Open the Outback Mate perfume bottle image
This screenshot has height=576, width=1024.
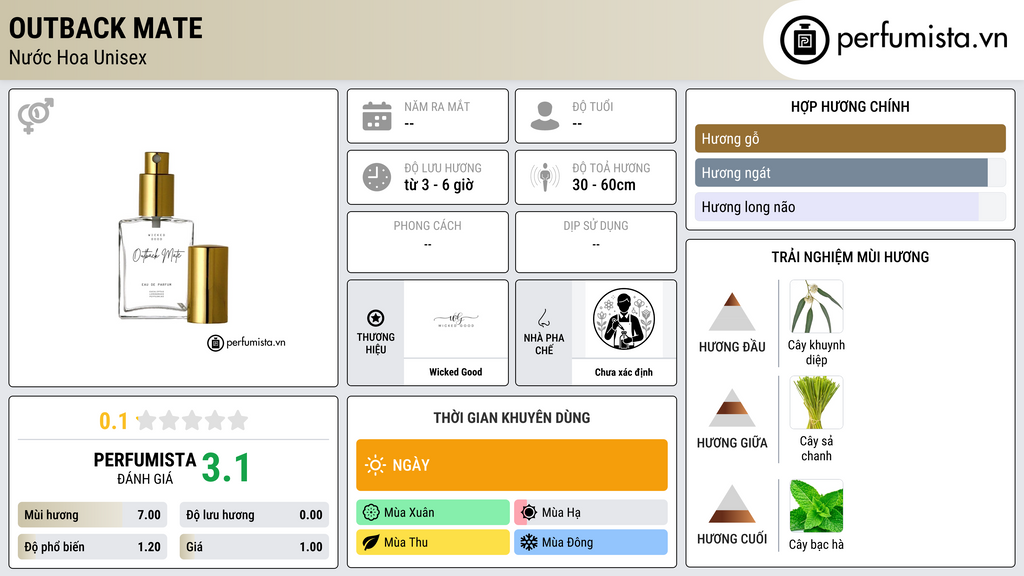tap(174, 238)
